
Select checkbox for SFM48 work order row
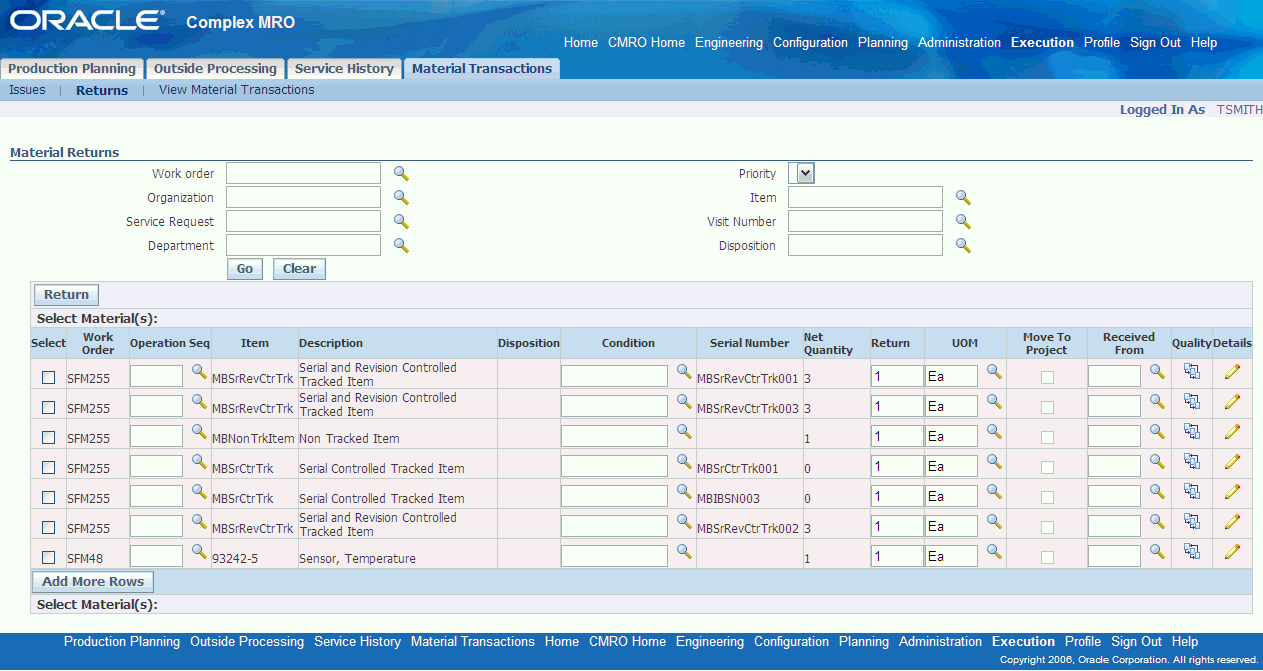[x=48, y=557]
